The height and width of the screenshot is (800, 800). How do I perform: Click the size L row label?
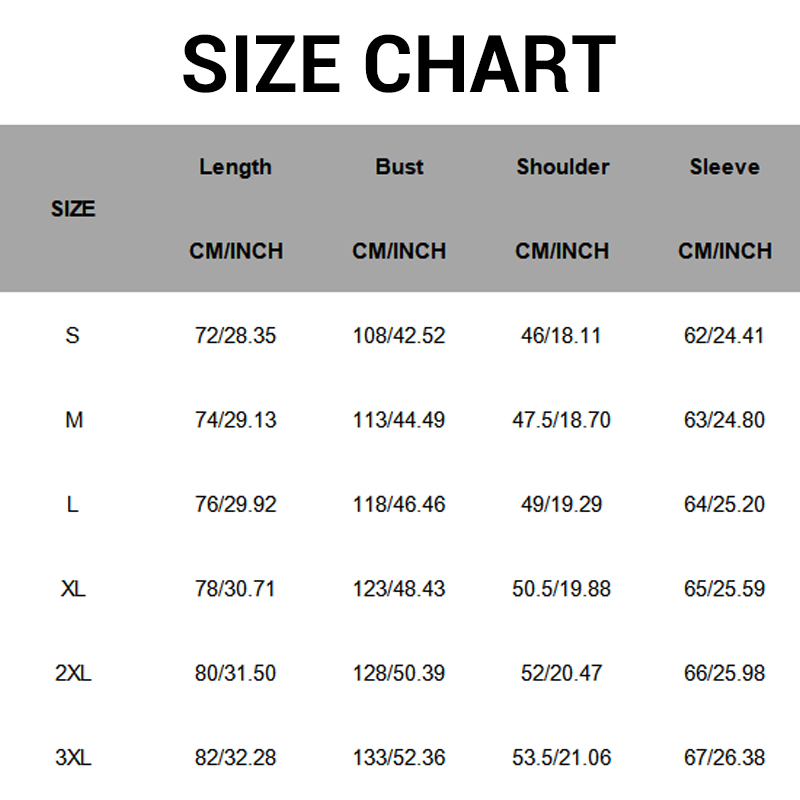click(x=72, y=504)
